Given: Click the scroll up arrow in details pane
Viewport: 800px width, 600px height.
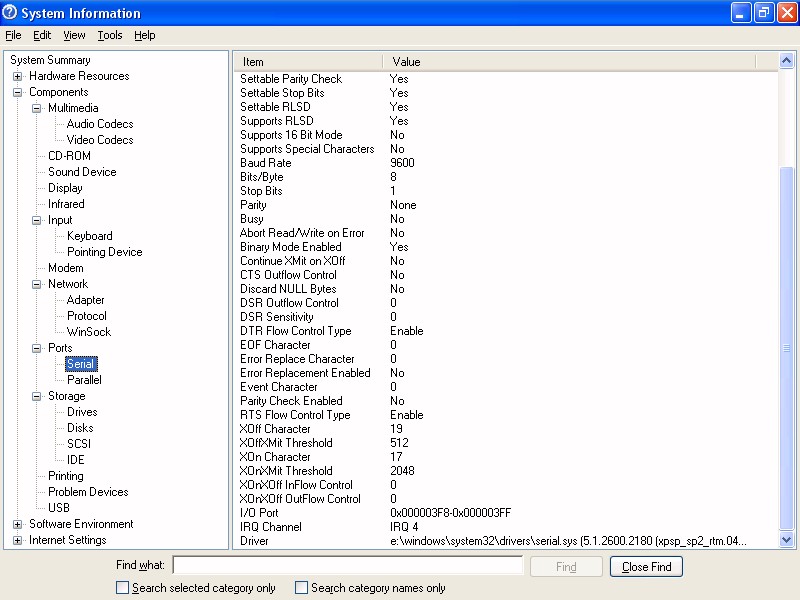Looking at the screenshot, I should pyautogui.click(x=787, y=62).
